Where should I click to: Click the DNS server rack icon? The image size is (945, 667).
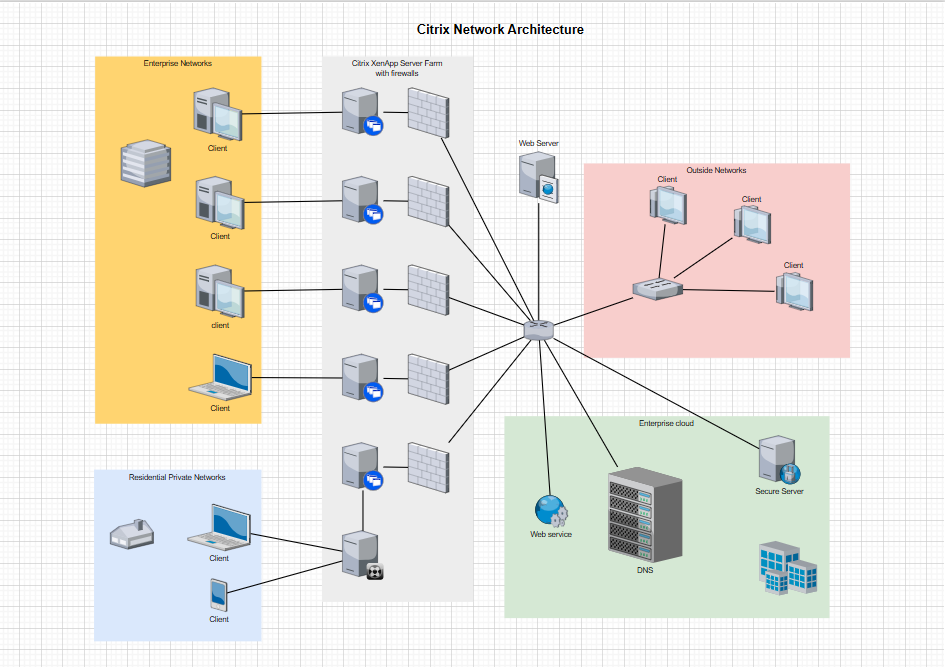coord(645,517)
